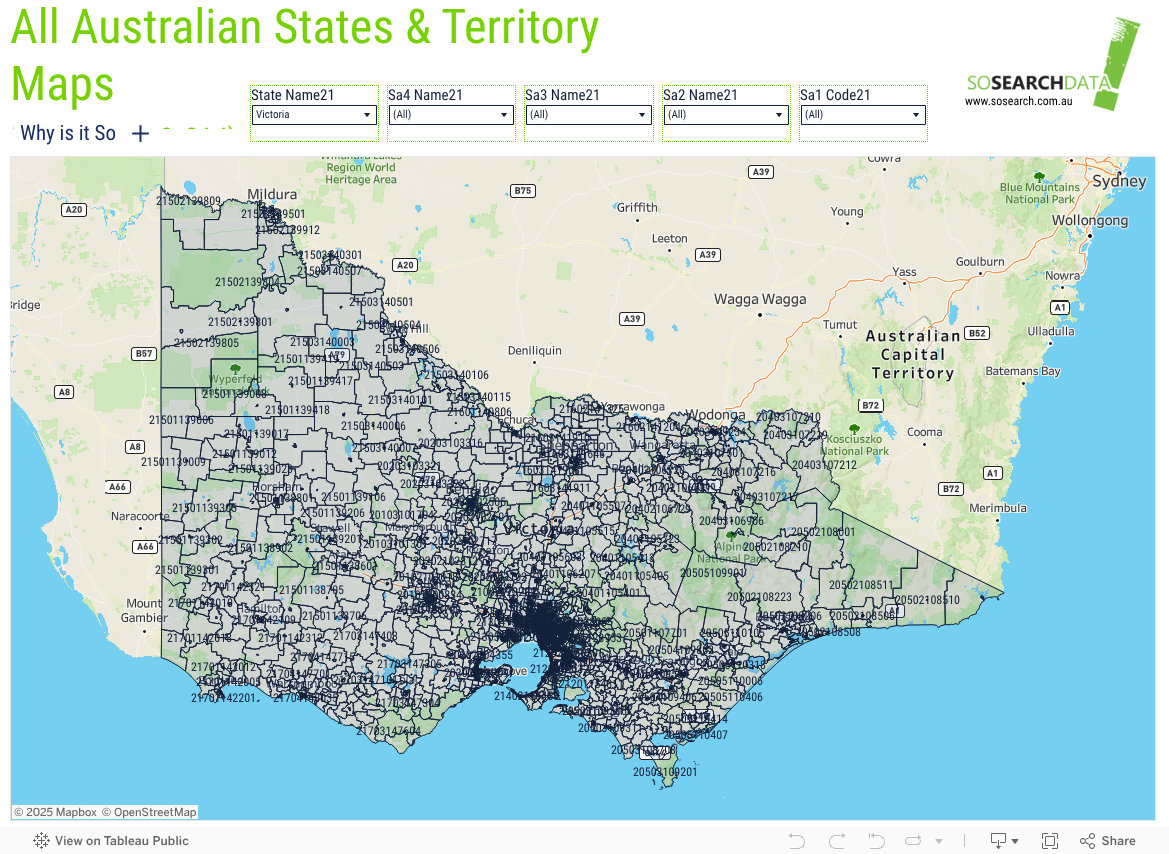1169x854 pixels.
Task: Open the State Name21 dropdown showing Victoria
Action: [x=313, y=114]
